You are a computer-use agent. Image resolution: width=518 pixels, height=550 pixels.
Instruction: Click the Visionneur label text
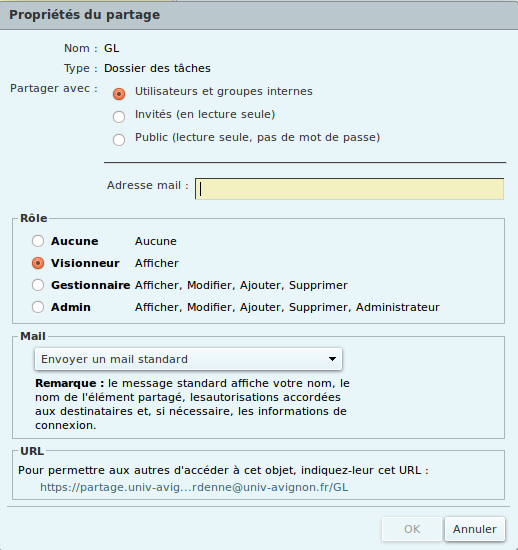point(85,263)
